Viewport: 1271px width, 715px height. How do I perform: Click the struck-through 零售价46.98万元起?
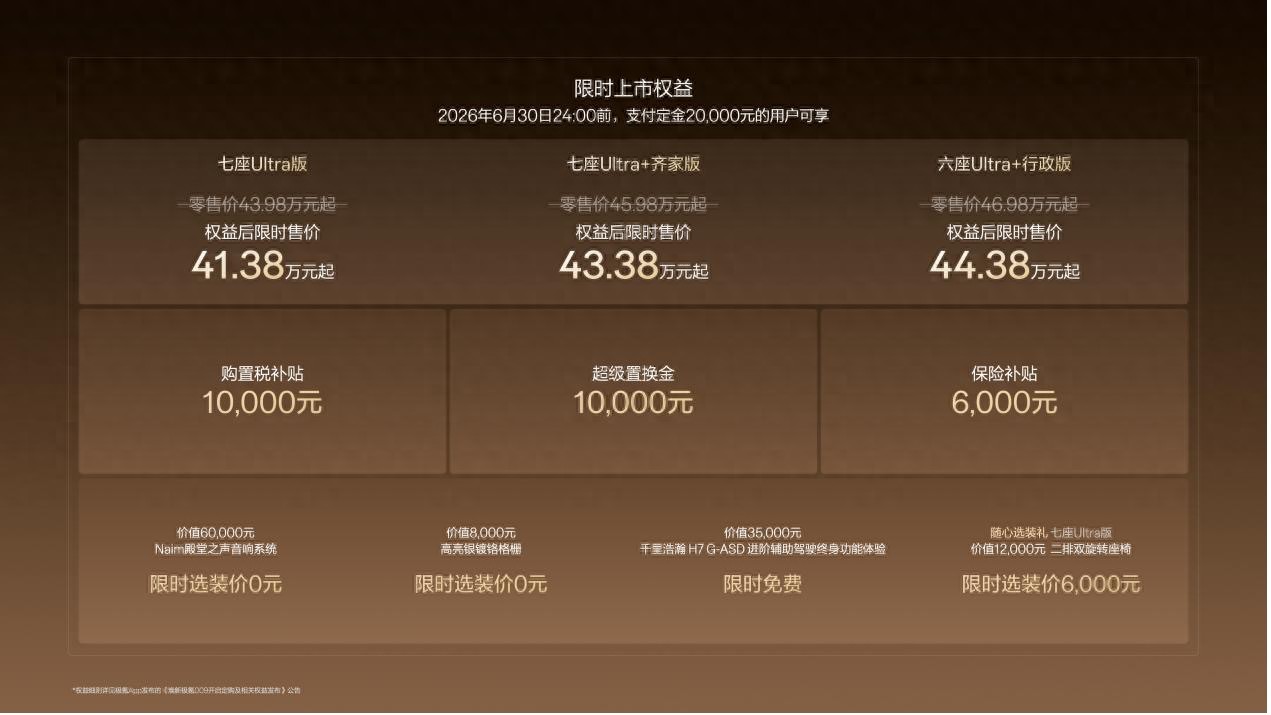1004,205
